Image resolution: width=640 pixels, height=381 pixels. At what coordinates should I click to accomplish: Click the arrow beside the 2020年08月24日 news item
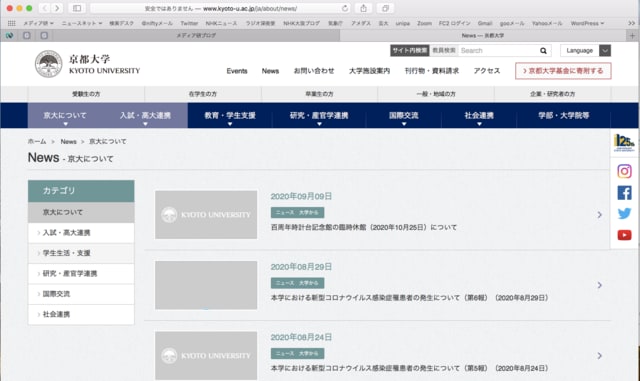600,356
